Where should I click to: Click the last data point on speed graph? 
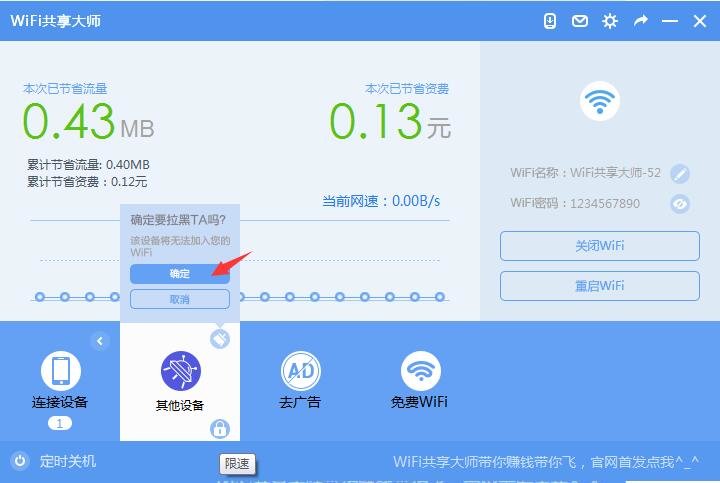[x=439, y=297]
